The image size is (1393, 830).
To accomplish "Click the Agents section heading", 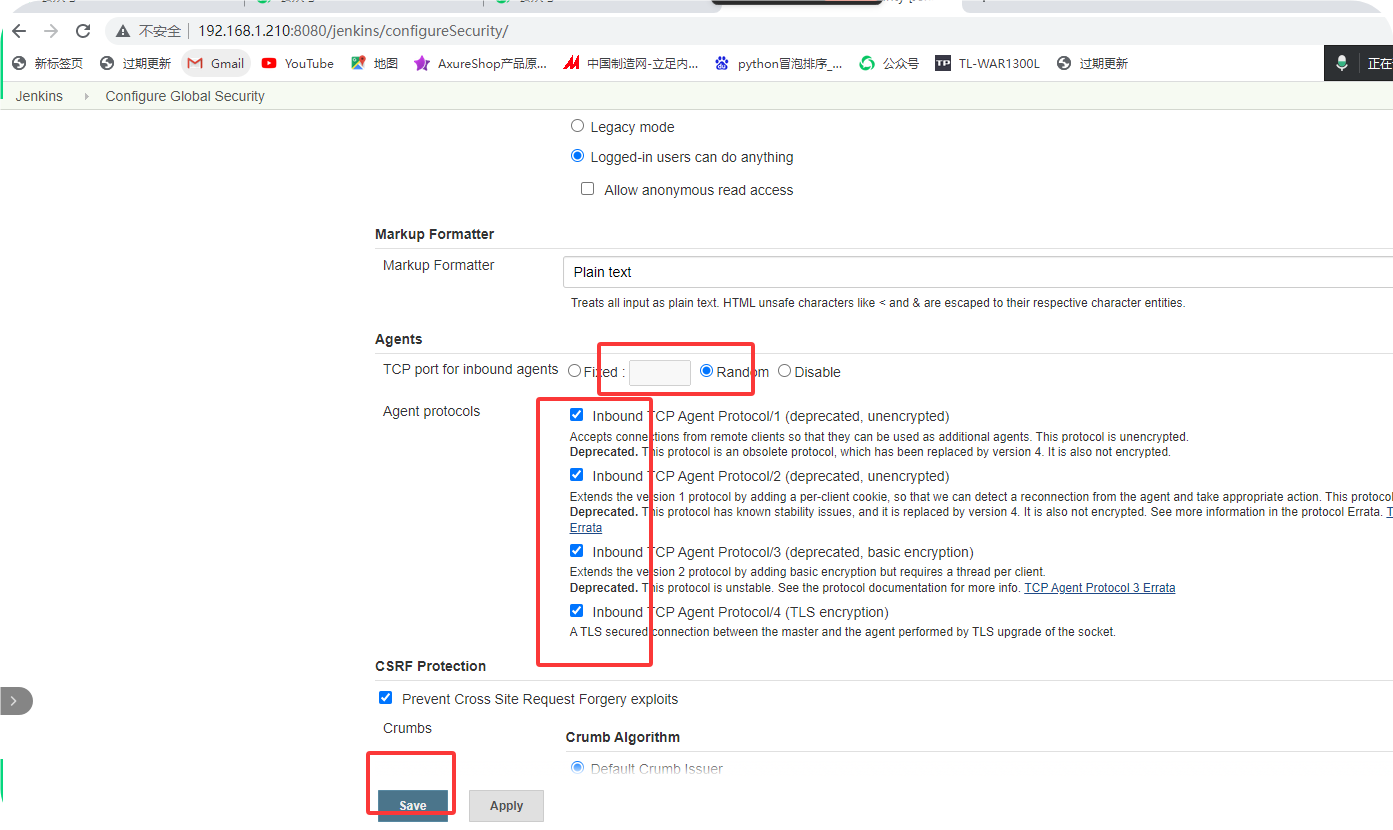I will tap(399, 339).
